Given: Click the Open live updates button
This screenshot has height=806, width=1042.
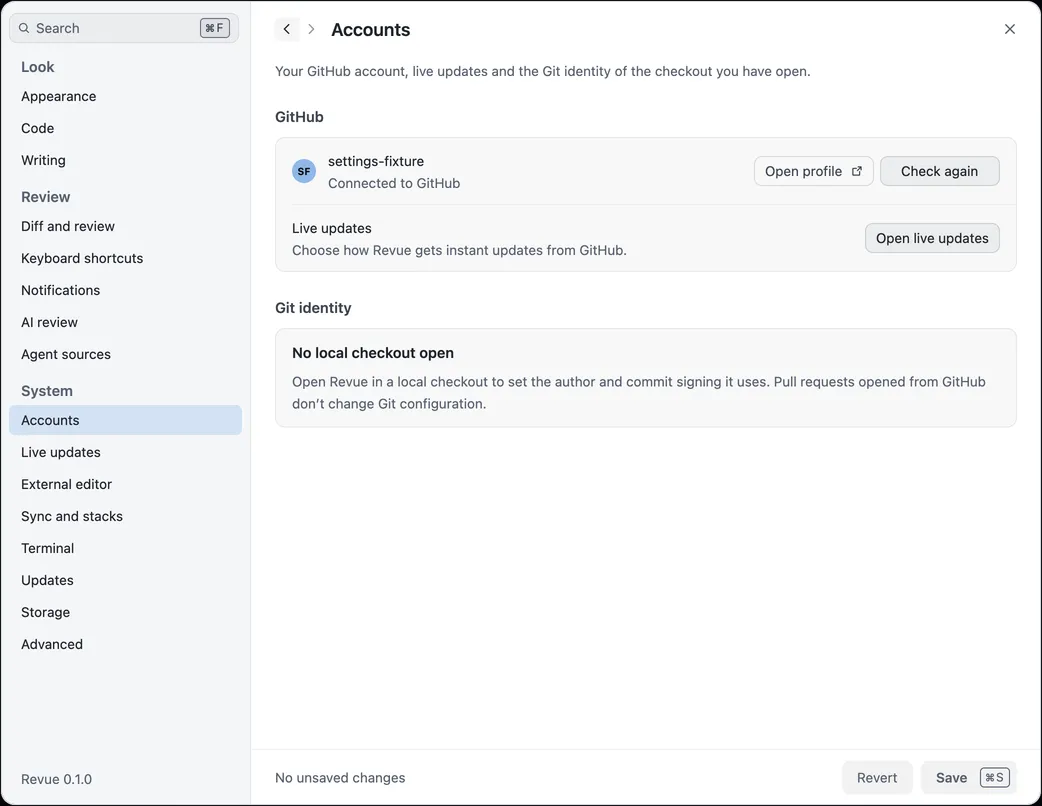Looking at the screenshot, I should pos(932,238).
